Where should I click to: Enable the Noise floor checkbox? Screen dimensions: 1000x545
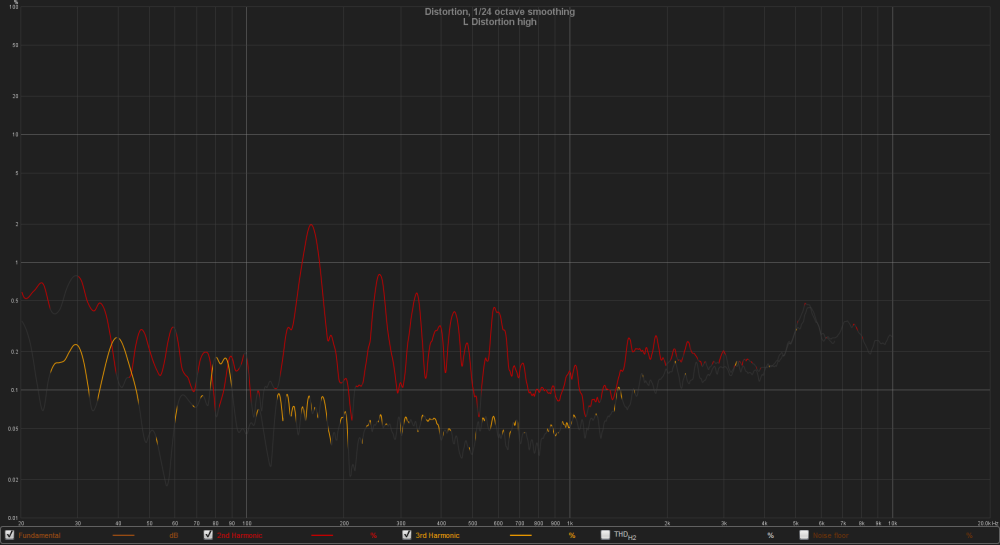click(x=804, y=535)
